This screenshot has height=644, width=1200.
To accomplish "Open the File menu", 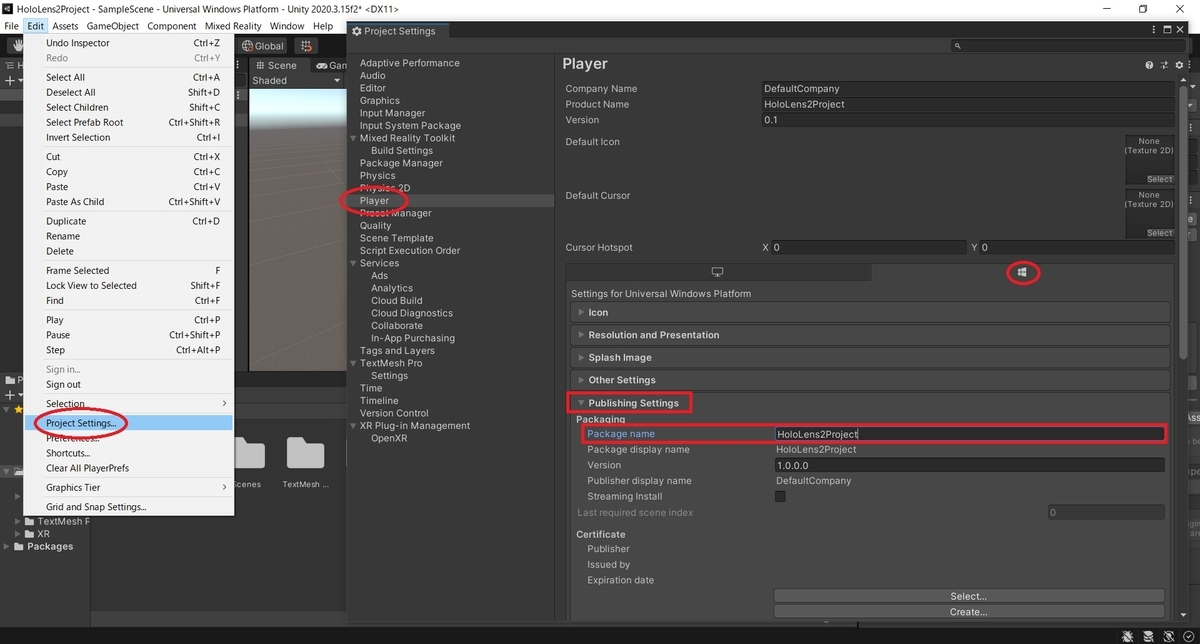I will (11, 26).
